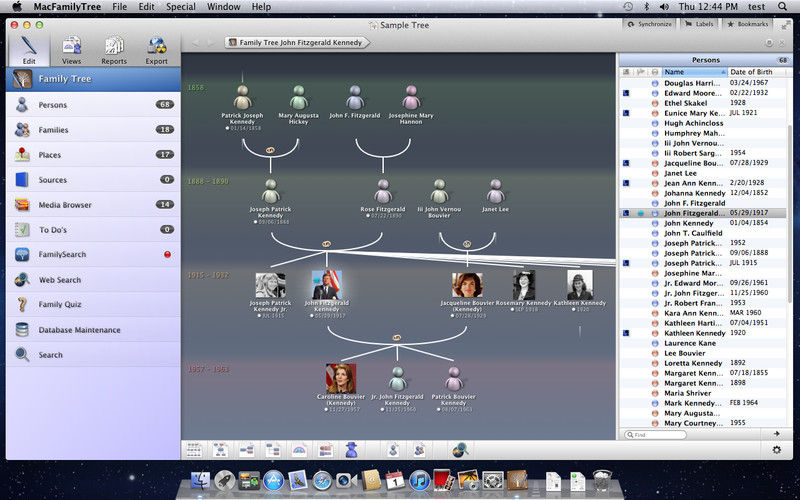Select Jacqueline Bouvier photo in tree
The height and width of the screenshot is (500, 800).
[x=467, y=285]
